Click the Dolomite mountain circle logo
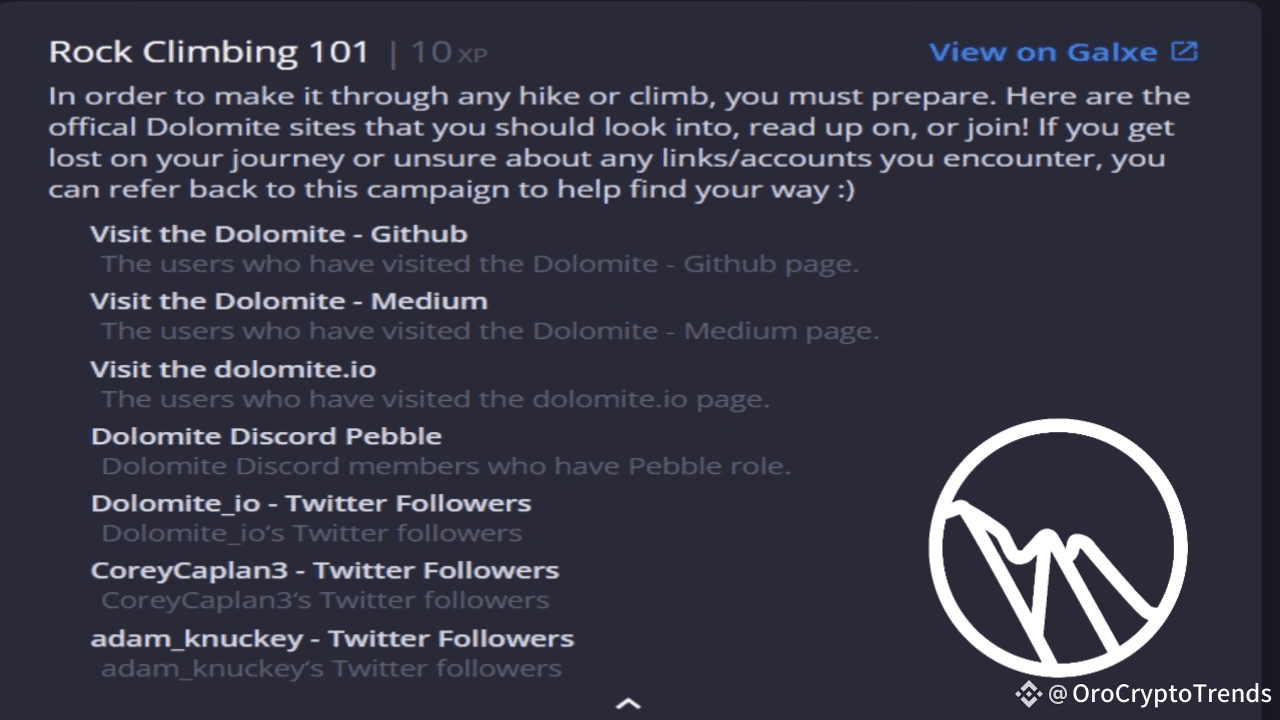The width and height of the screenshot is (1280, 720). click(1058, 548)
